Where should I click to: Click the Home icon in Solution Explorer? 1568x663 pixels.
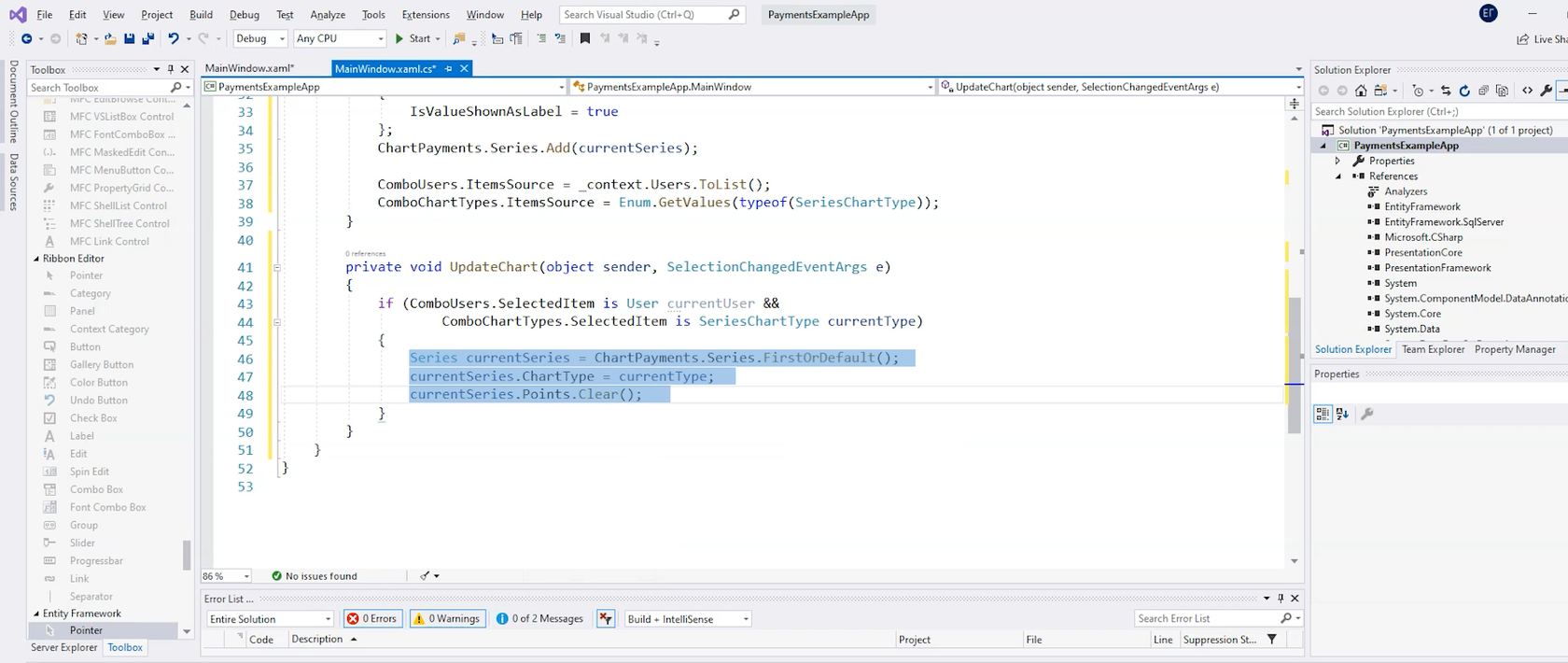coord(1361,91)
